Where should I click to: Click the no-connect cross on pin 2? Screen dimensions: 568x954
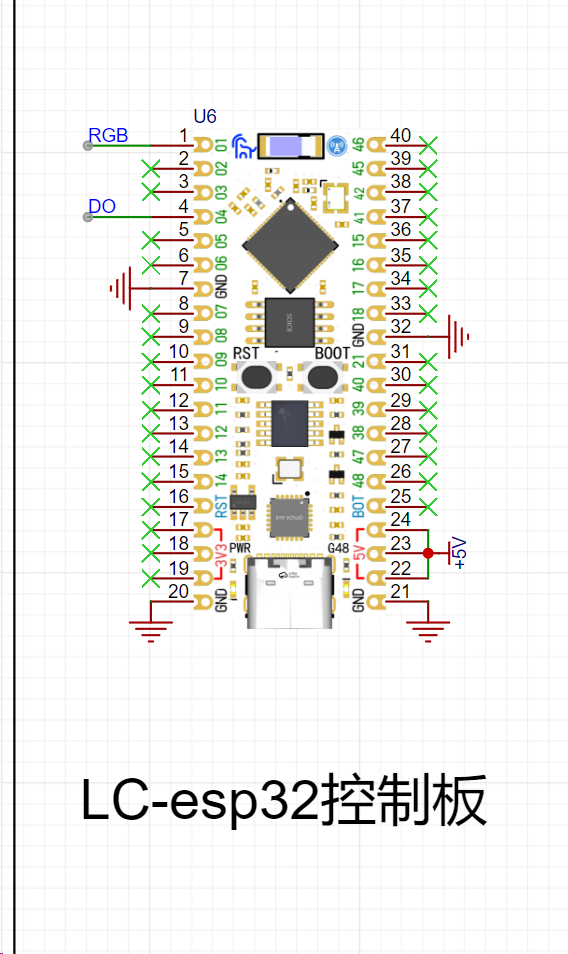coord(150,169)
